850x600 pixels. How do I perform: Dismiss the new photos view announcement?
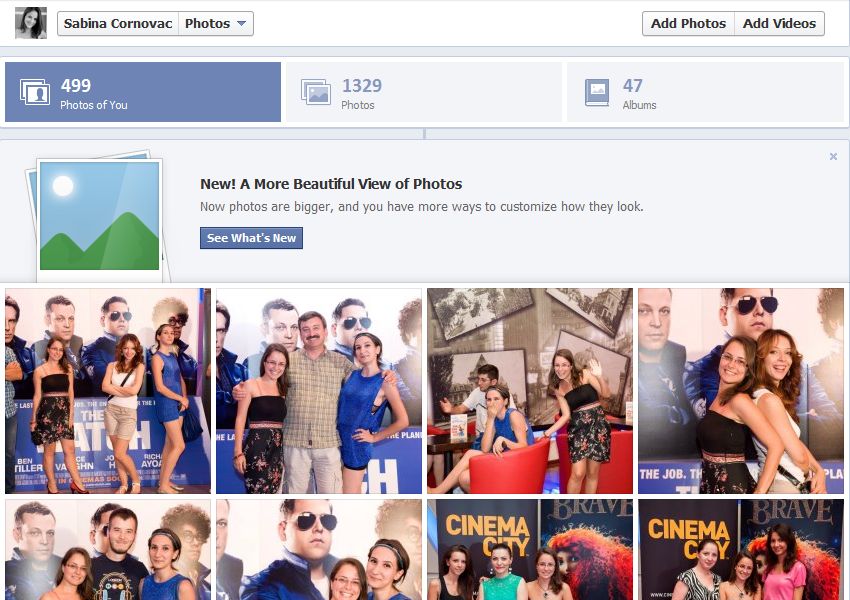coord(833,157)
